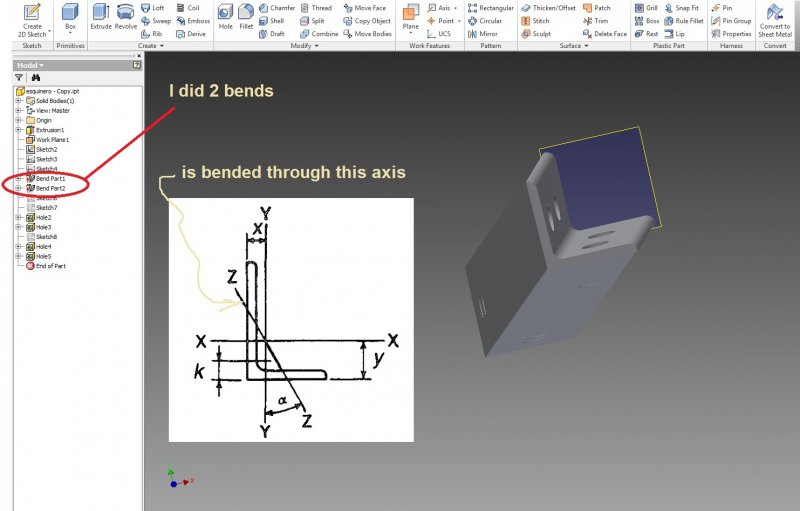Click the binoculars find icon in browser
The width and height of the screenshot is (800, 511).
coord(36,78)
